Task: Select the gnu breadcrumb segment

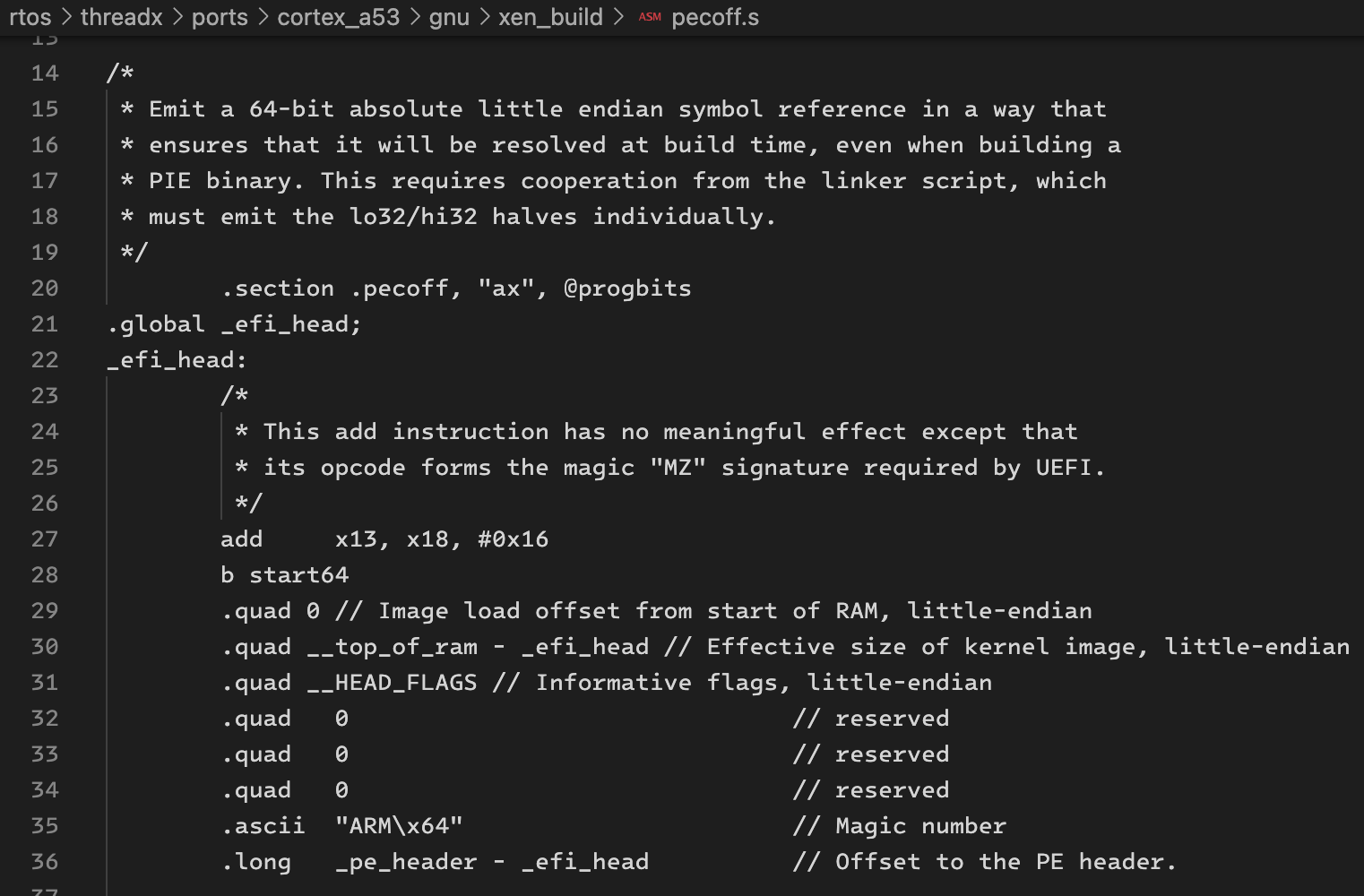Action: pos(449,17)
